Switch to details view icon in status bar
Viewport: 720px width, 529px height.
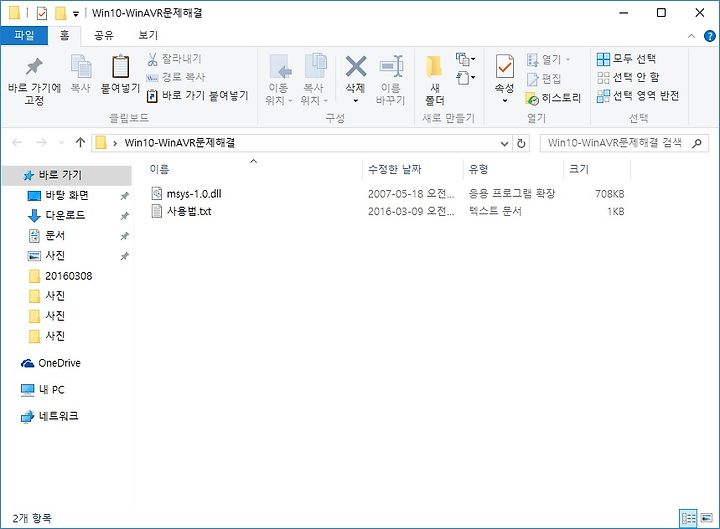point(688,519)
